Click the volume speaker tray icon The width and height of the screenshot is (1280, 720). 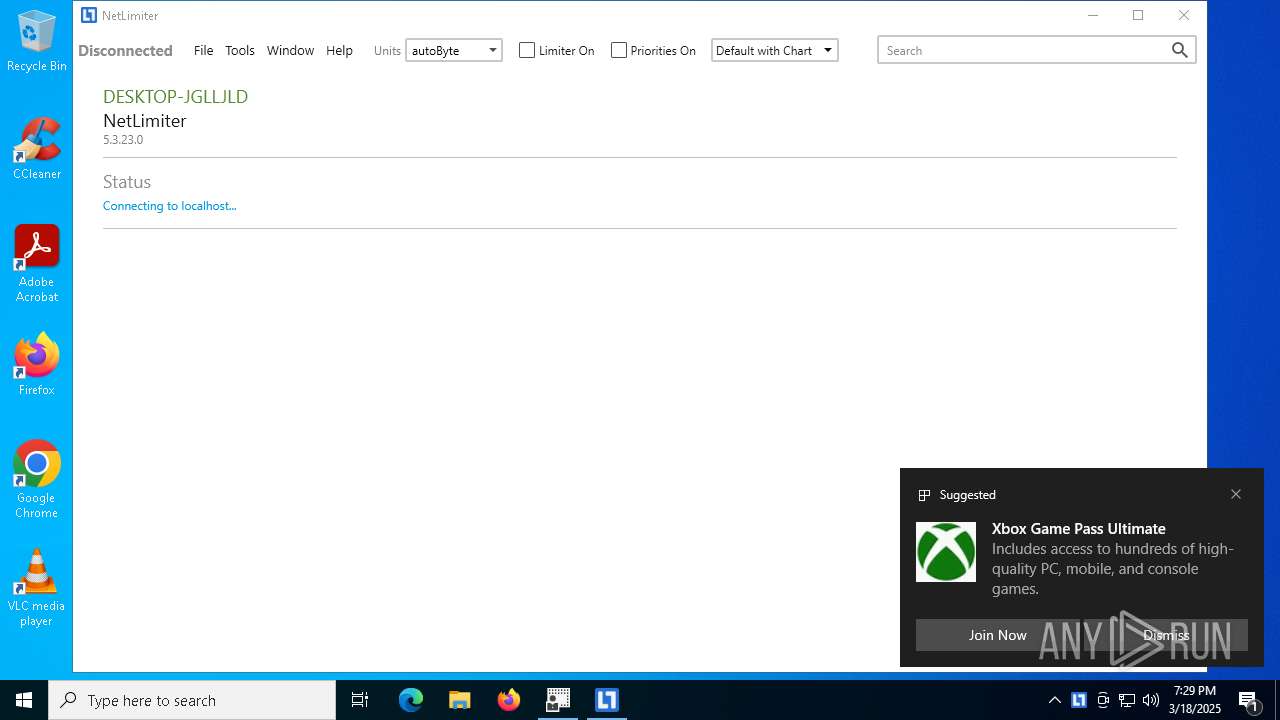(x=1151, y=700)
